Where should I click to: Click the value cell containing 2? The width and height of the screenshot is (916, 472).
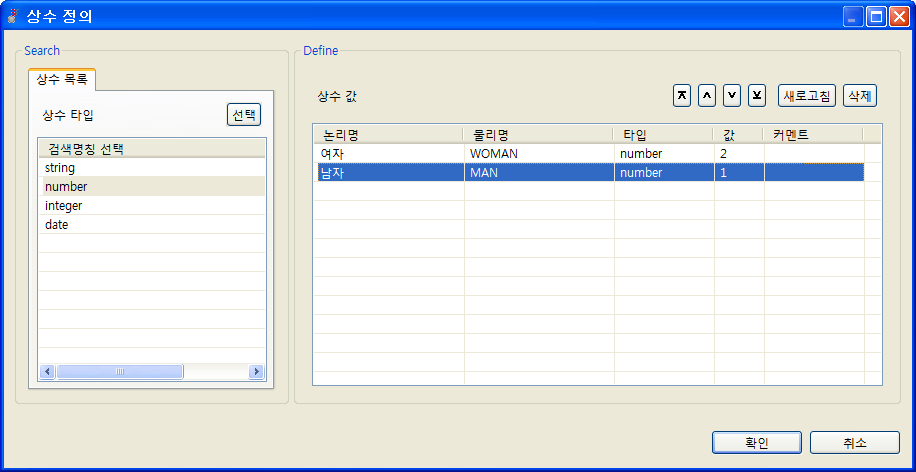pos(740,154)
